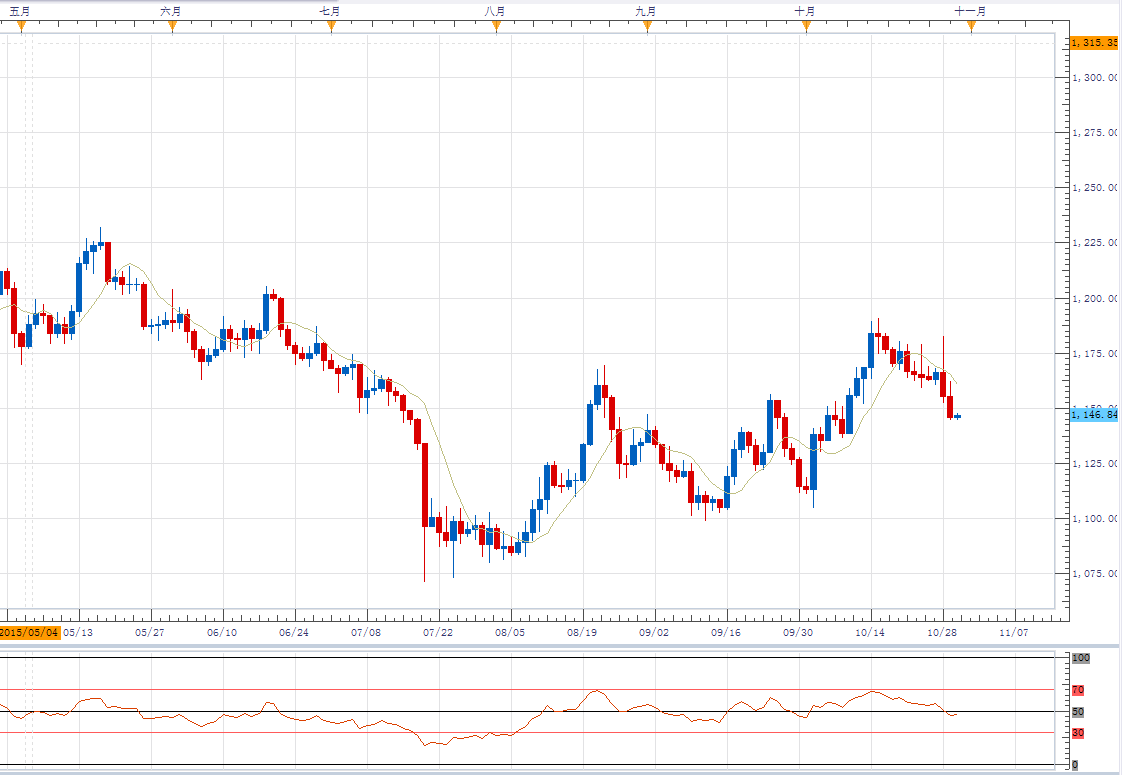Click the 05/13 date axis label
The height and width of the screenshot is (775, 1122).
click(x=78, y=633)
